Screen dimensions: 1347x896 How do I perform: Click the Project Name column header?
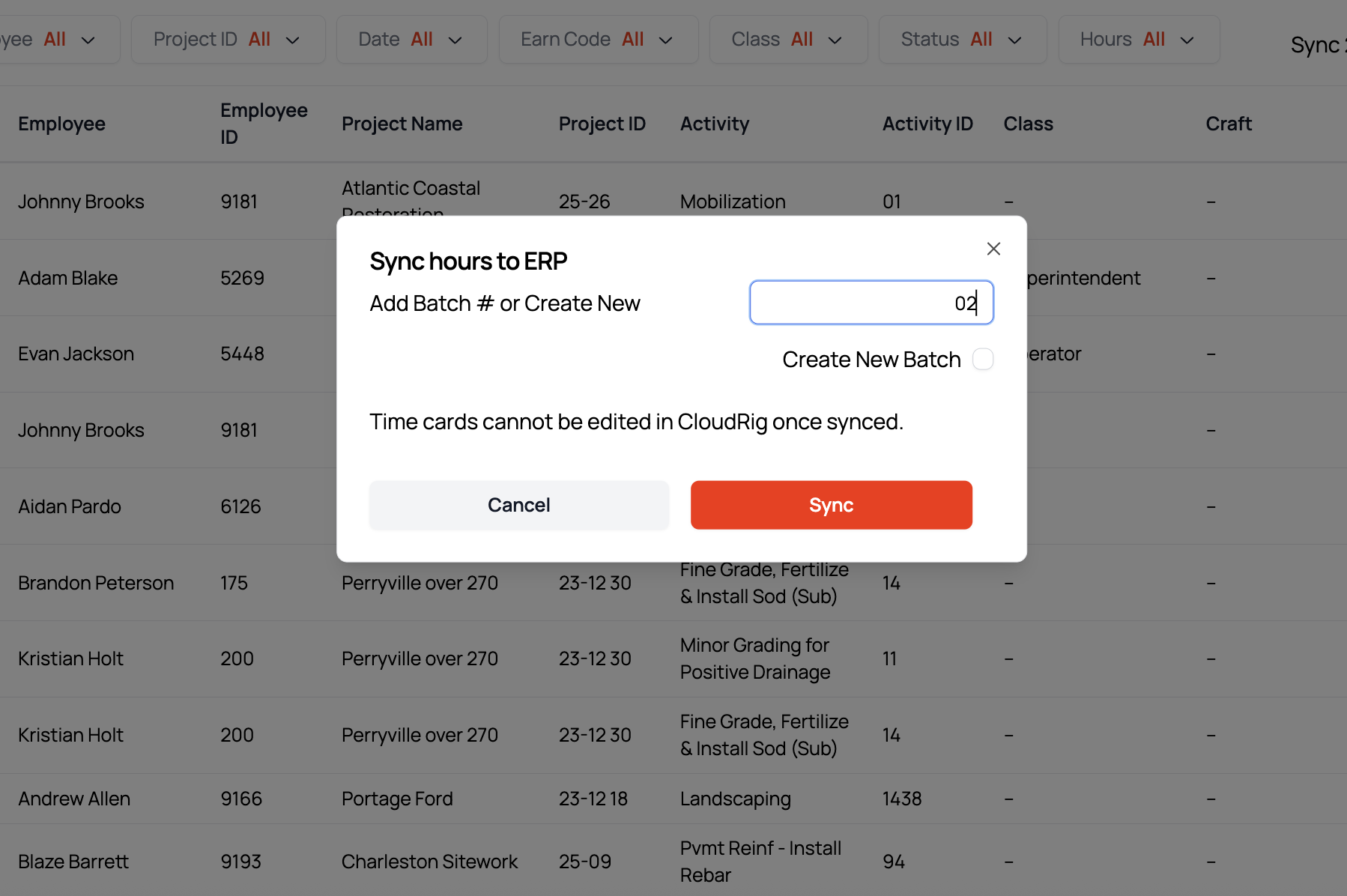pos(402,124)
